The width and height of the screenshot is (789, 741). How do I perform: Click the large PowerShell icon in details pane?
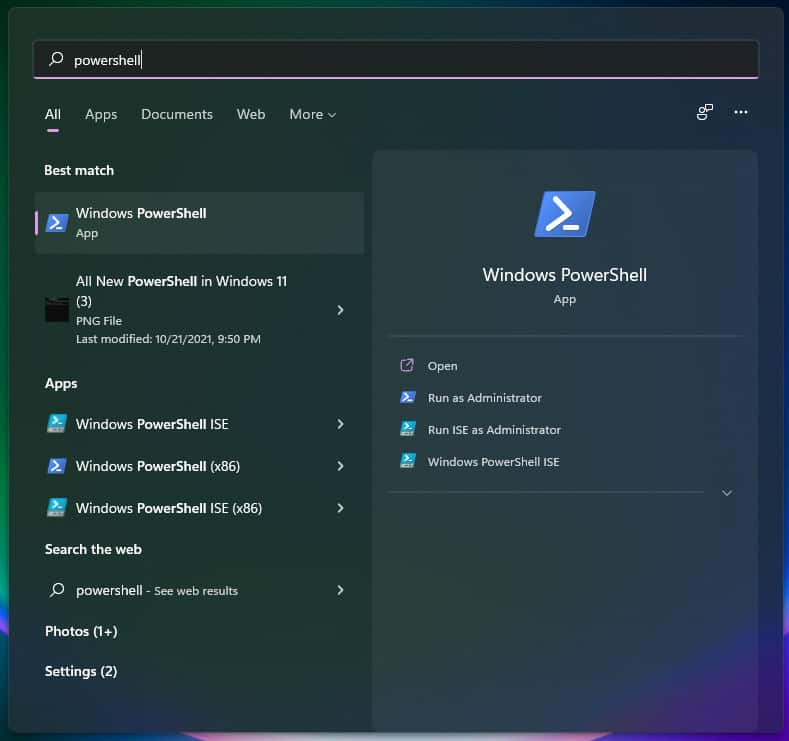(x=564, y=214)
